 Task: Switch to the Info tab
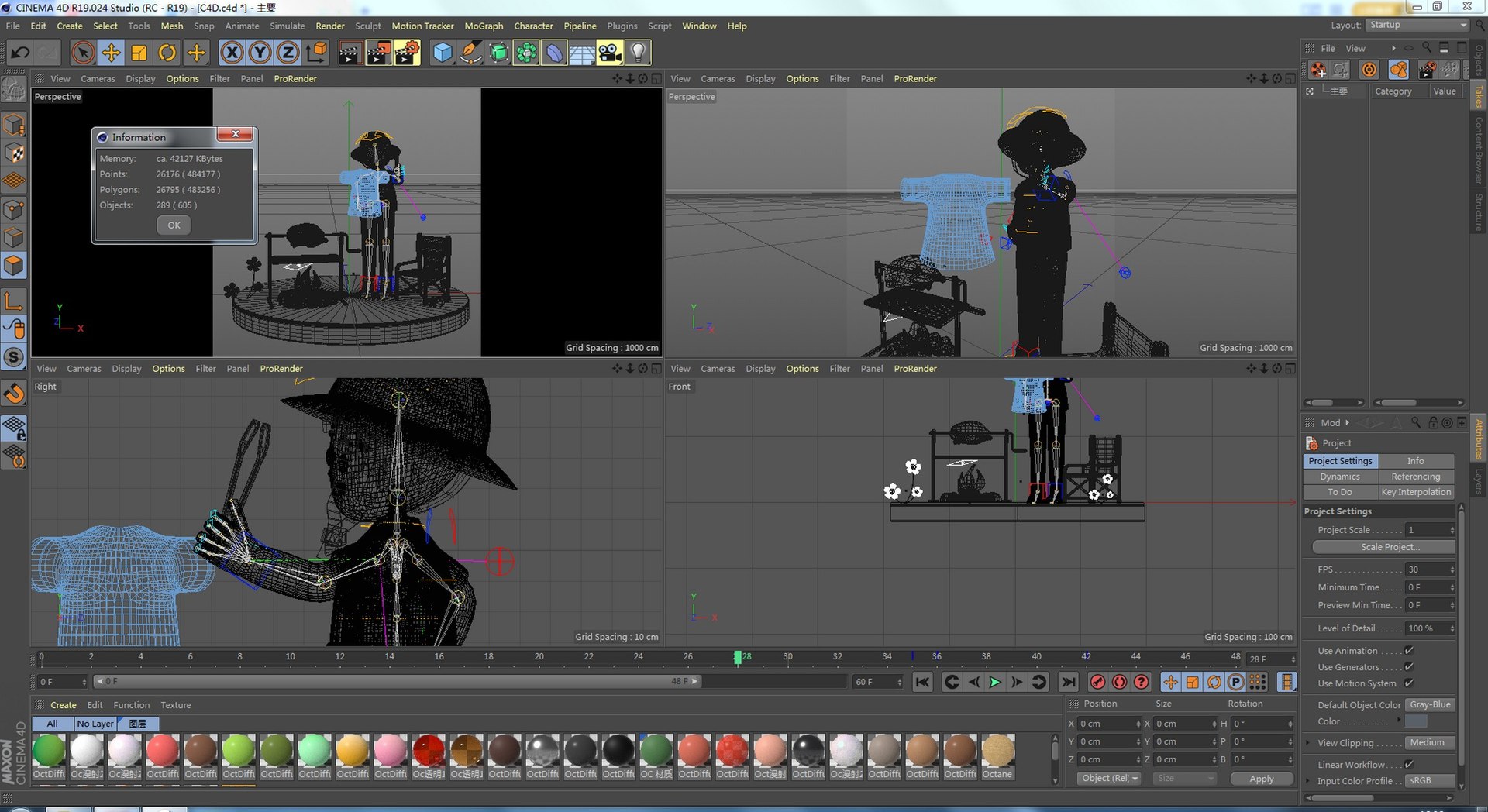(1415, 461)
